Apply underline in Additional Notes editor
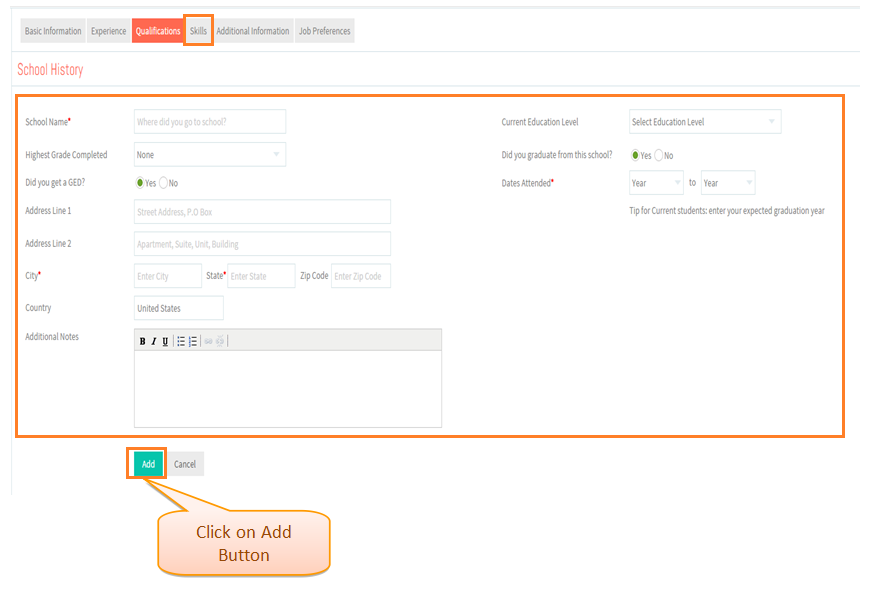This screenshot has height=596, width=873. pos(165,341)
